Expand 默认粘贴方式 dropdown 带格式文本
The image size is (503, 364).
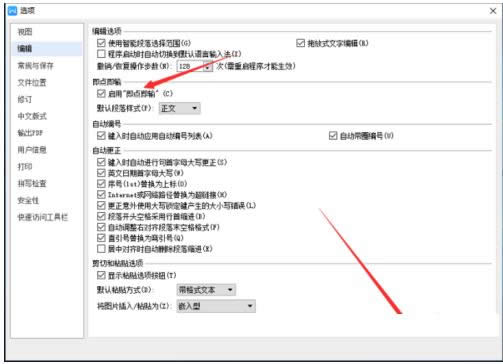point(206,290)
